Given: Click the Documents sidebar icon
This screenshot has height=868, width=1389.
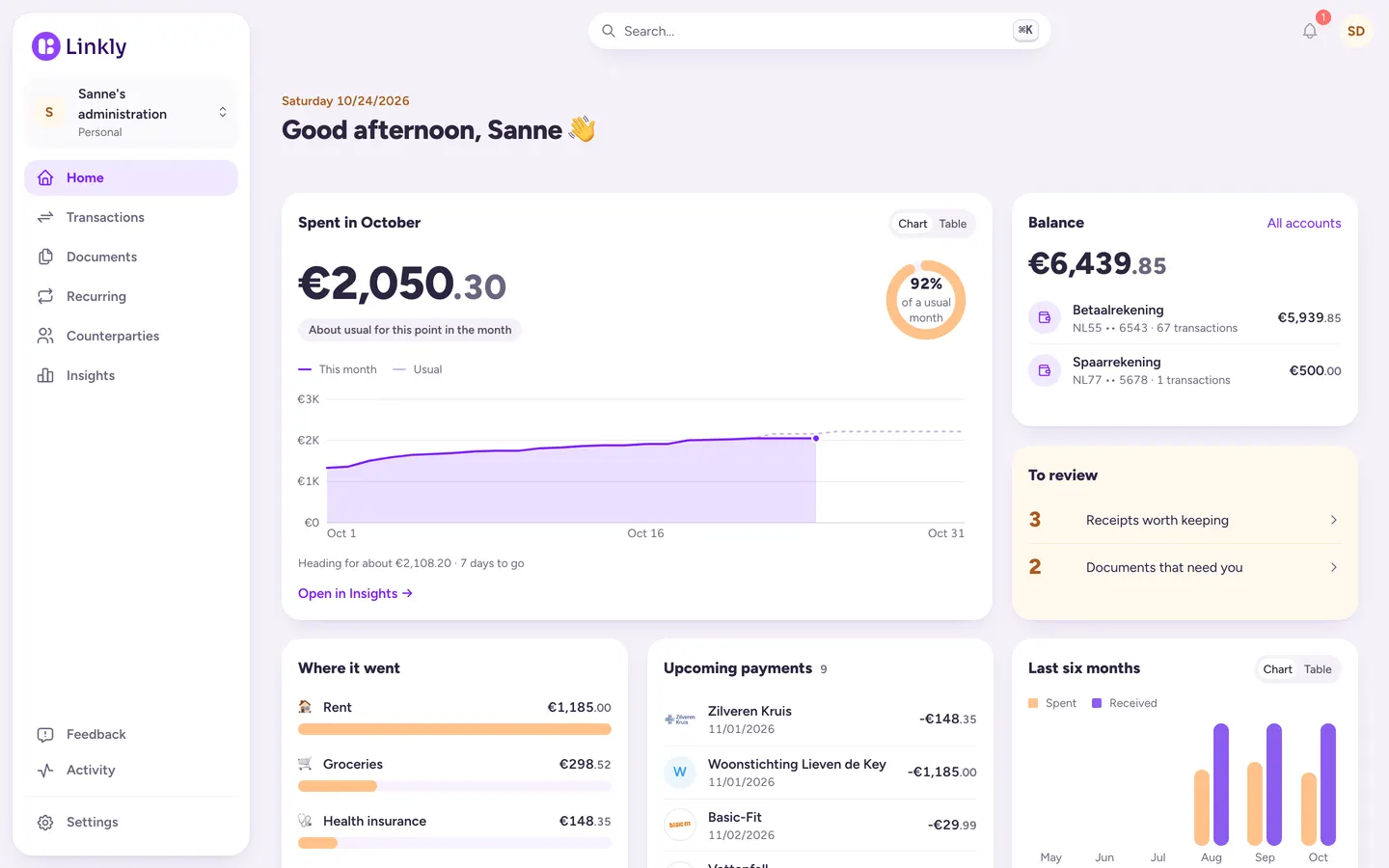Looking at the screenshot, I should (x=45, y=257).
